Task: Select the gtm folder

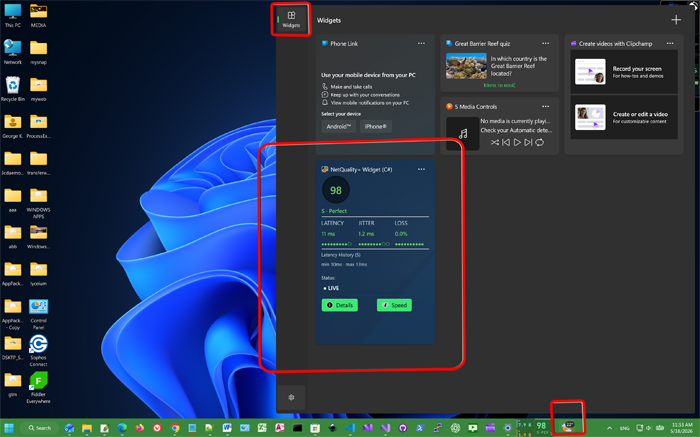Action: [12, 384]
